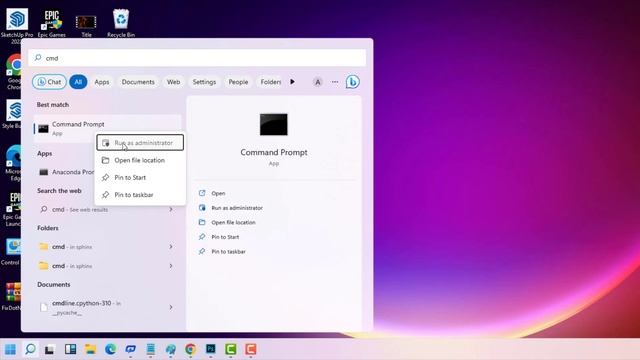Click the cmd search input field
The image size is (640, 360).
point(197,58)
